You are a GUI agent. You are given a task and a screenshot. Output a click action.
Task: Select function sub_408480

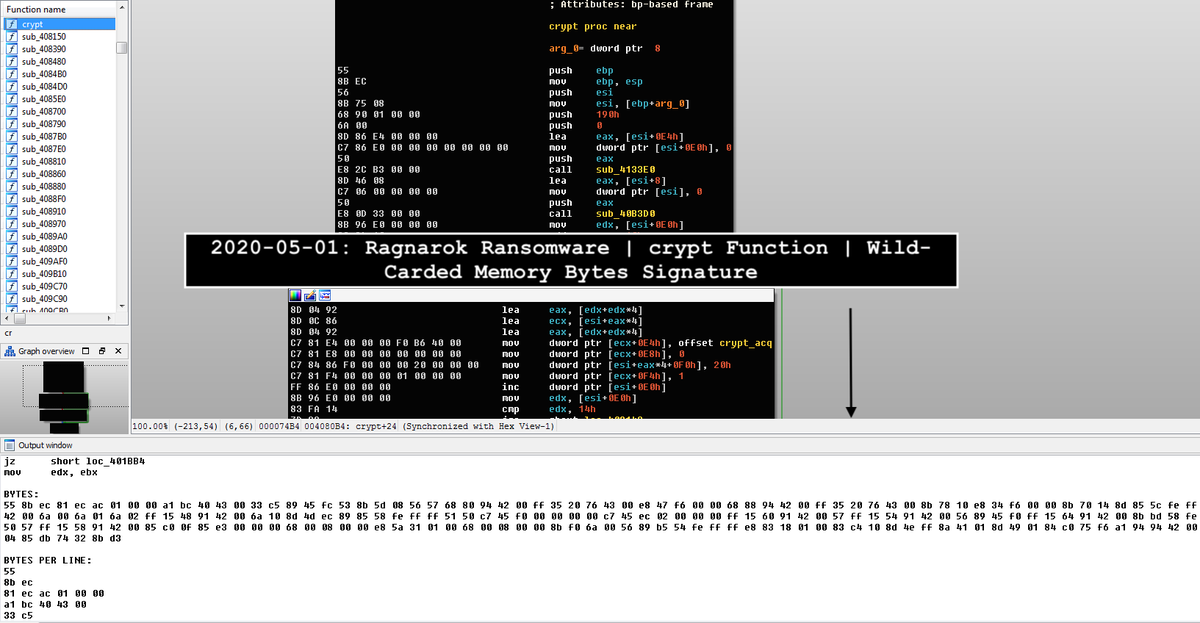coord(60,61)
